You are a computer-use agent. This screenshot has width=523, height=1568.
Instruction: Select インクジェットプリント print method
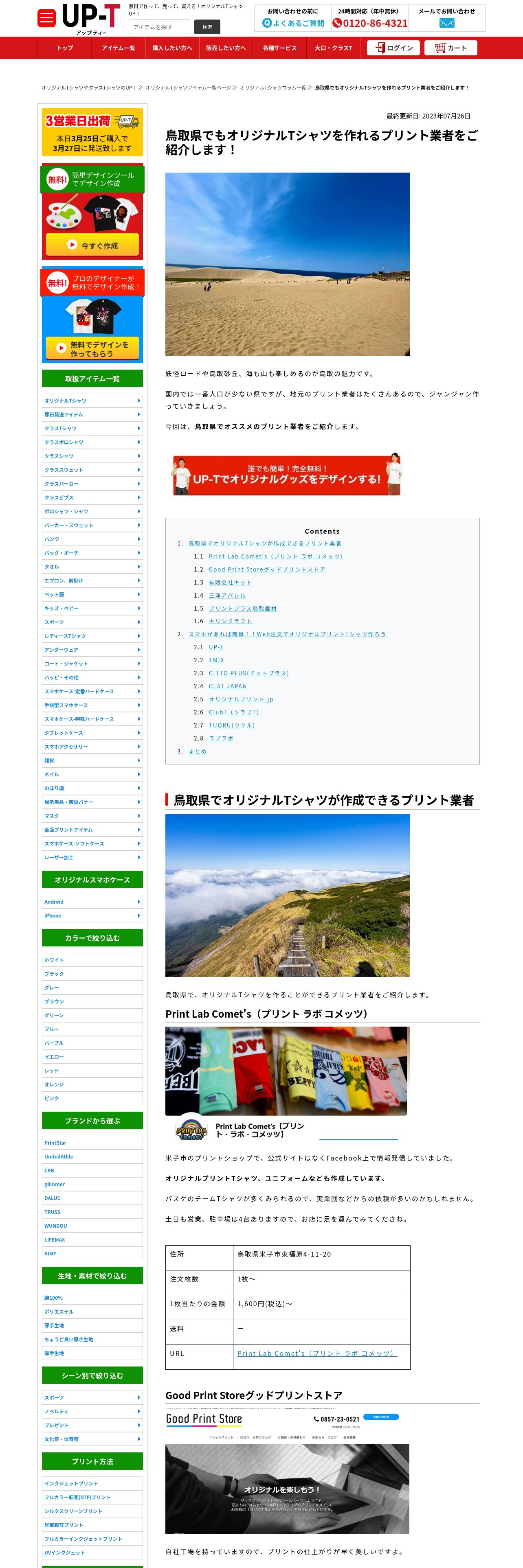pos(92,1483)
